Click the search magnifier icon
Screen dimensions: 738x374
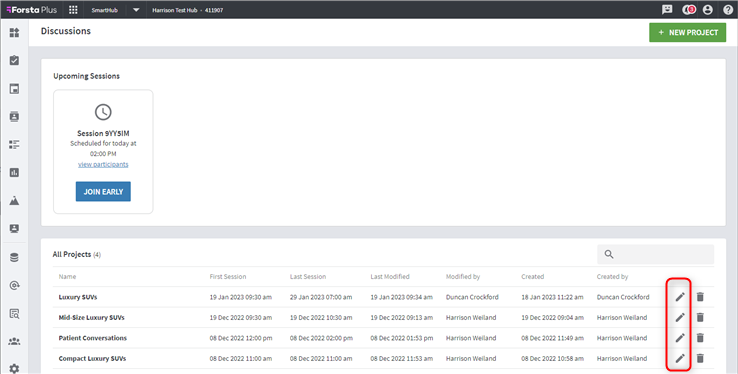point(609,254)
